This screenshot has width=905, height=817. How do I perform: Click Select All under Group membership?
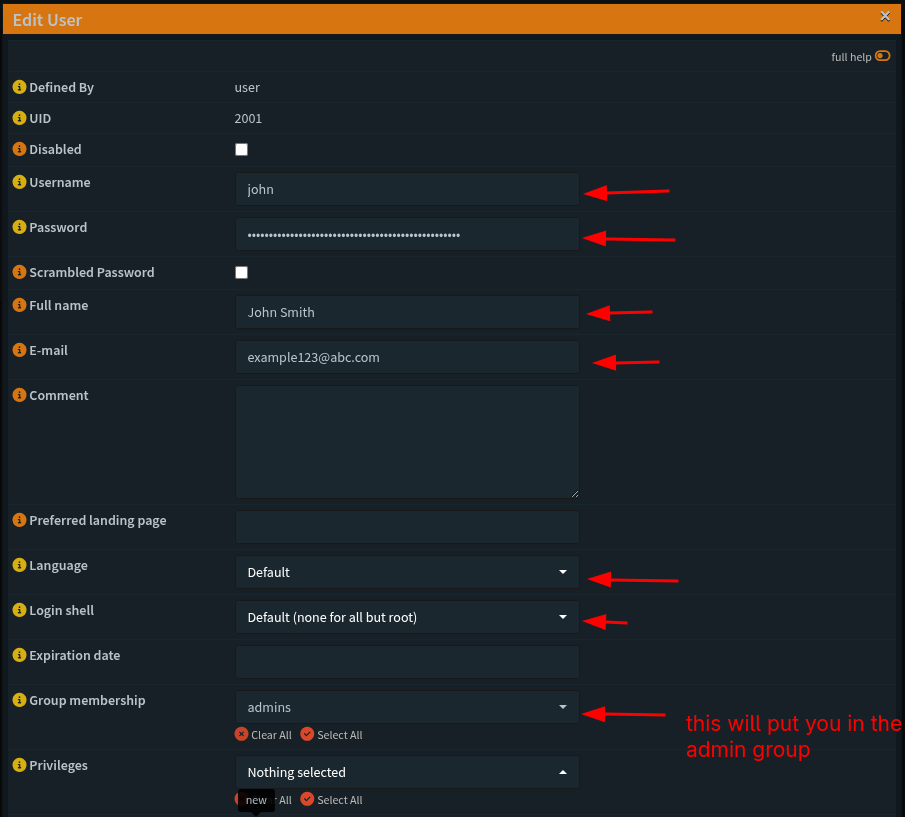[x=332, y=735]
